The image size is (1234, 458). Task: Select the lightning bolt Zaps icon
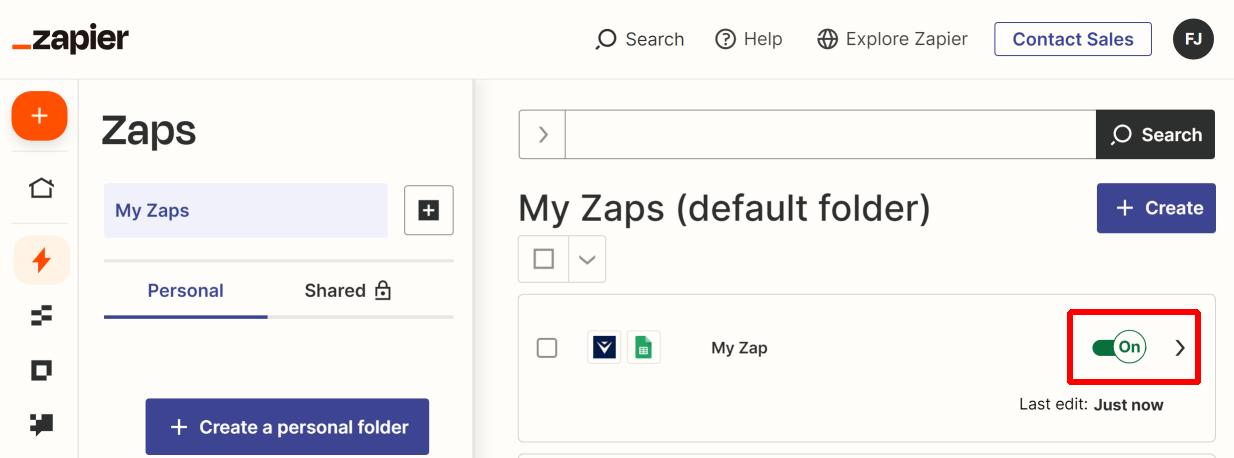pyautogui.click(x=41, y=260)
